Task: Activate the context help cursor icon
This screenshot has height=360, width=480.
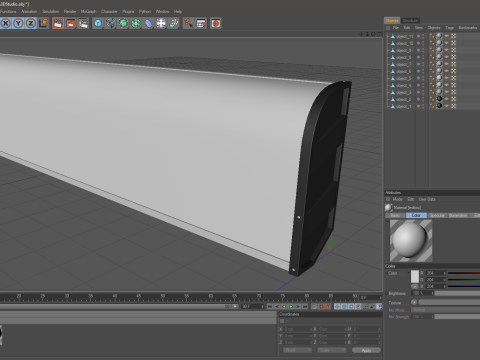Action: pyautogui.click(x=188, y=23)
